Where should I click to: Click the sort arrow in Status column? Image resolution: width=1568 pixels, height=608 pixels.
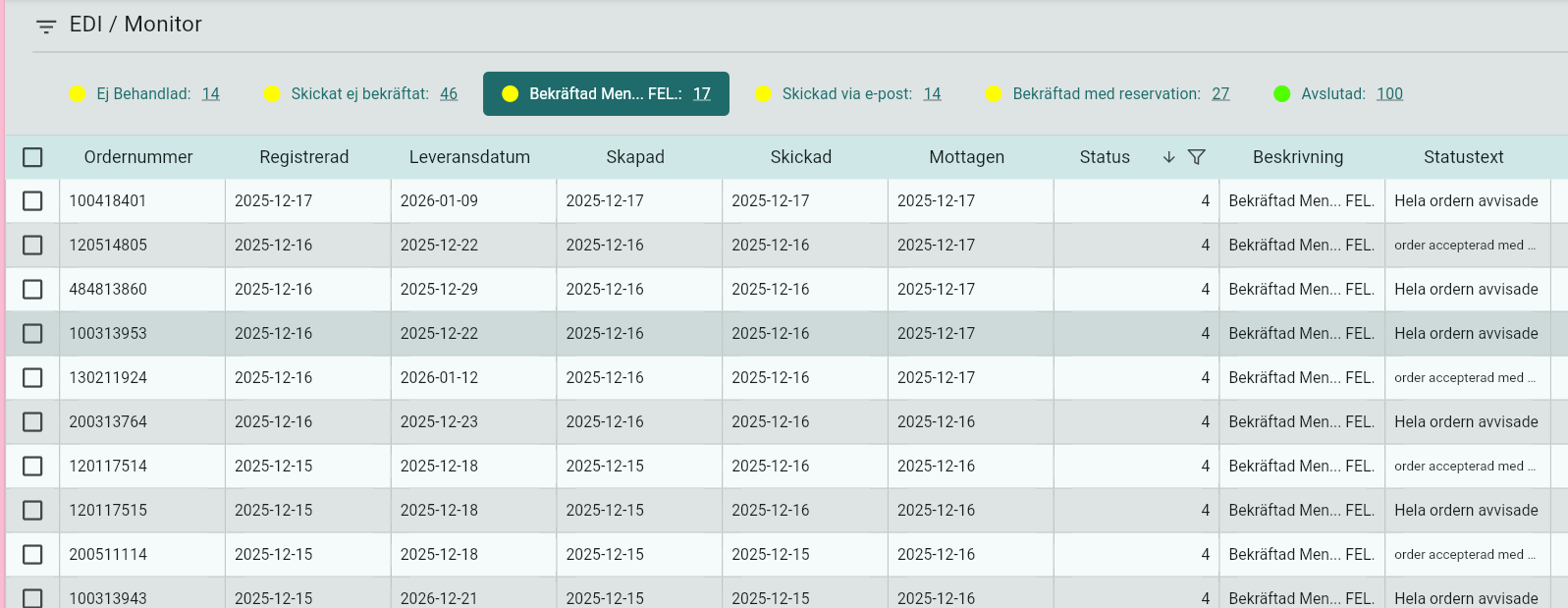click(x=1168, y=157)
